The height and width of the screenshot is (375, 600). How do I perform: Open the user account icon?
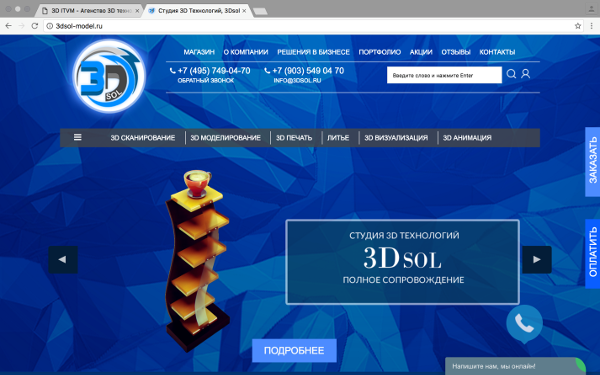[x=526, y=74]
